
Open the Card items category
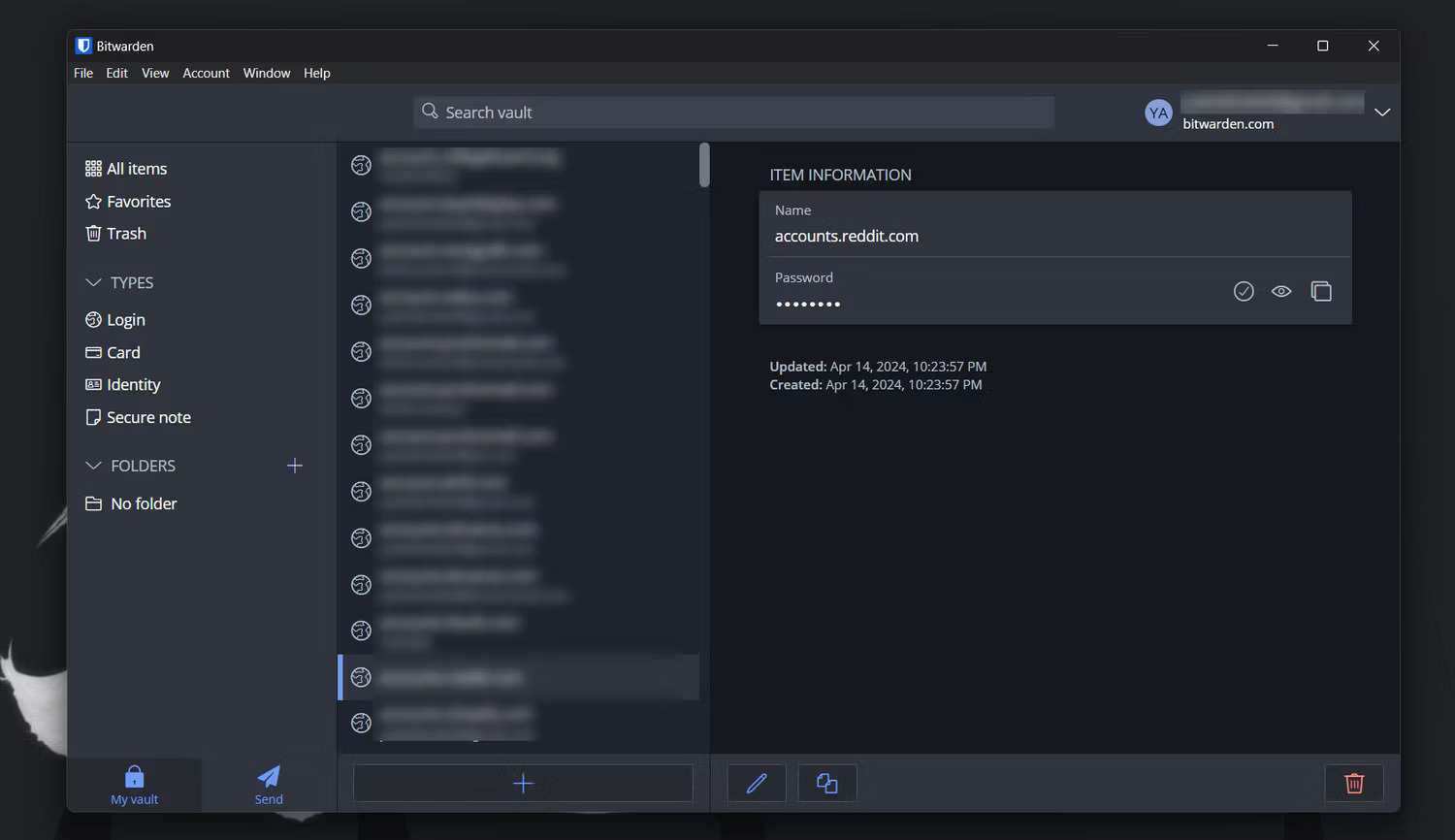[x=123, y=352]
